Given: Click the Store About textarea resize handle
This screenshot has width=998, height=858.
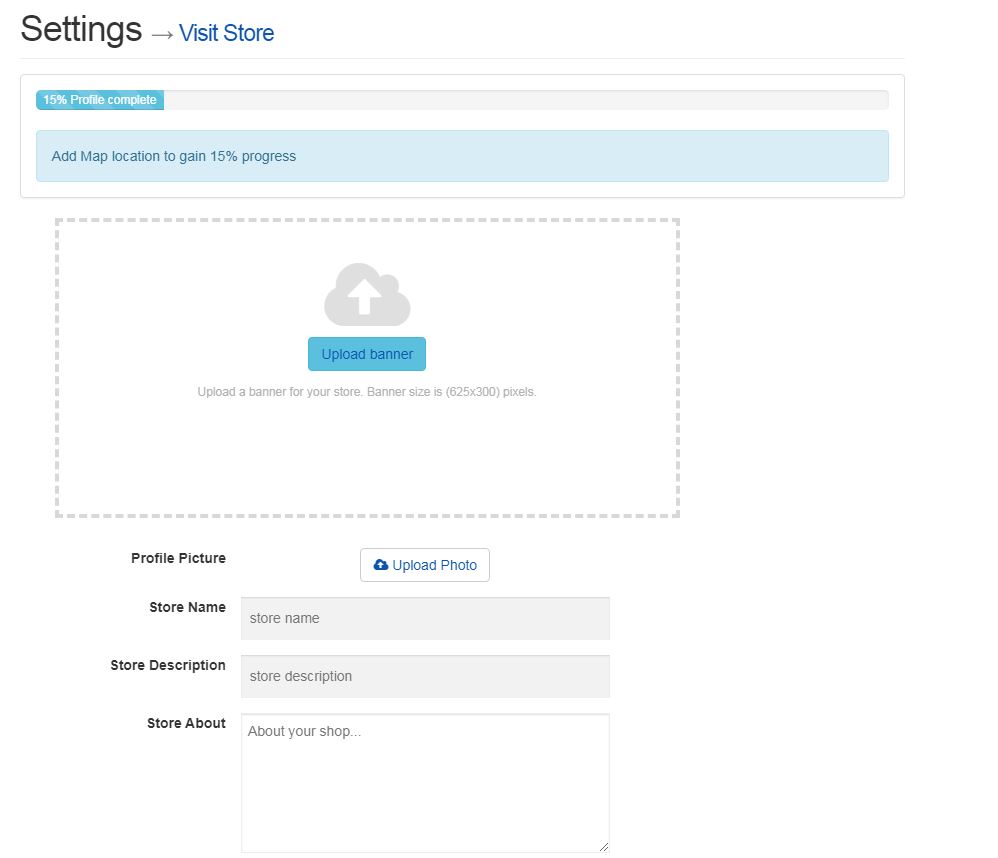Looking at the screenshot, I should pyautogui.click(x=603, y=847).
